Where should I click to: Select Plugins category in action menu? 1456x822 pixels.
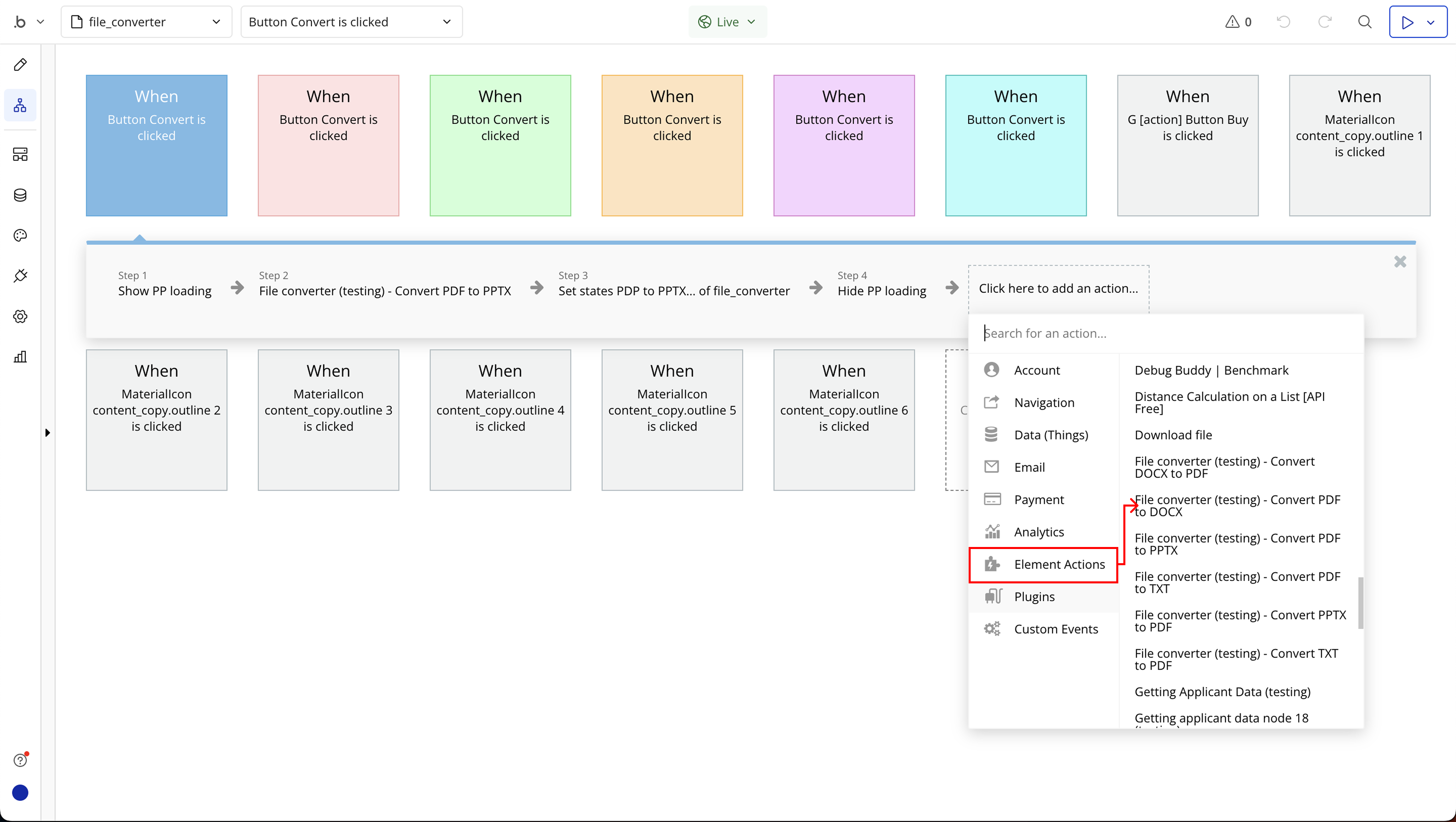(x=1034, y=597)
